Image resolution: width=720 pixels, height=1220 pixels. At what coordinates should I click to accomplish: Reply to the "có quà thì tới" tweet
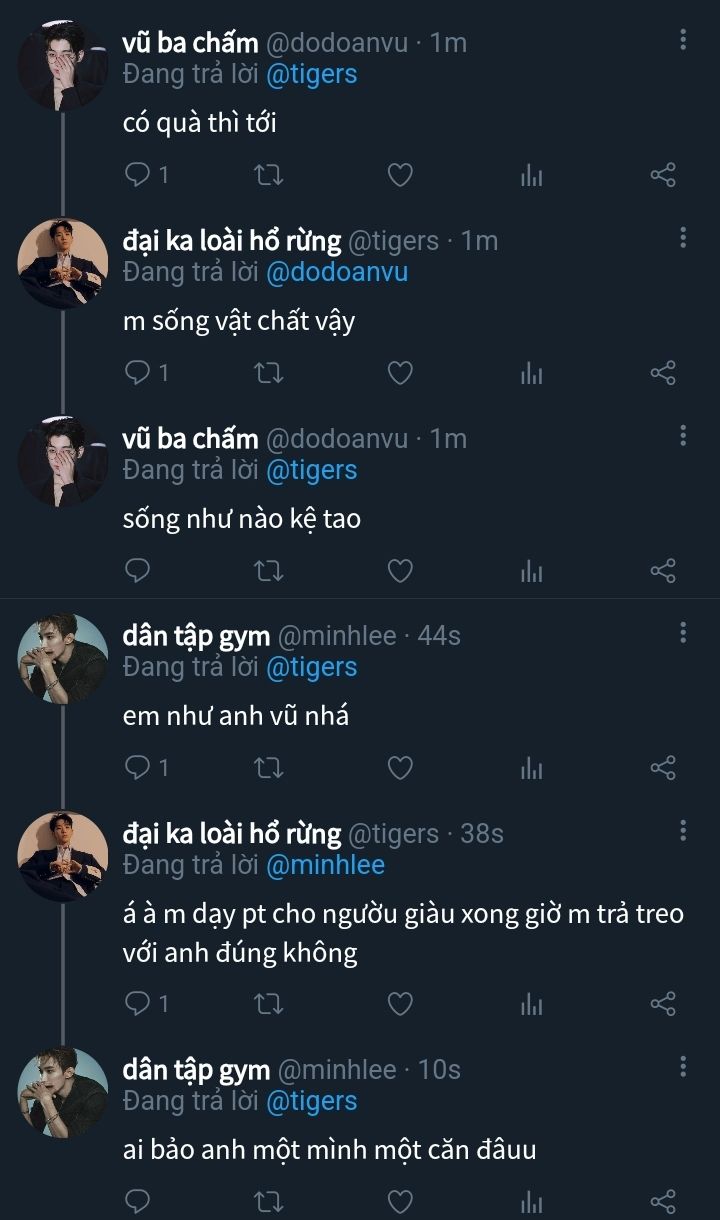[137, 176]
